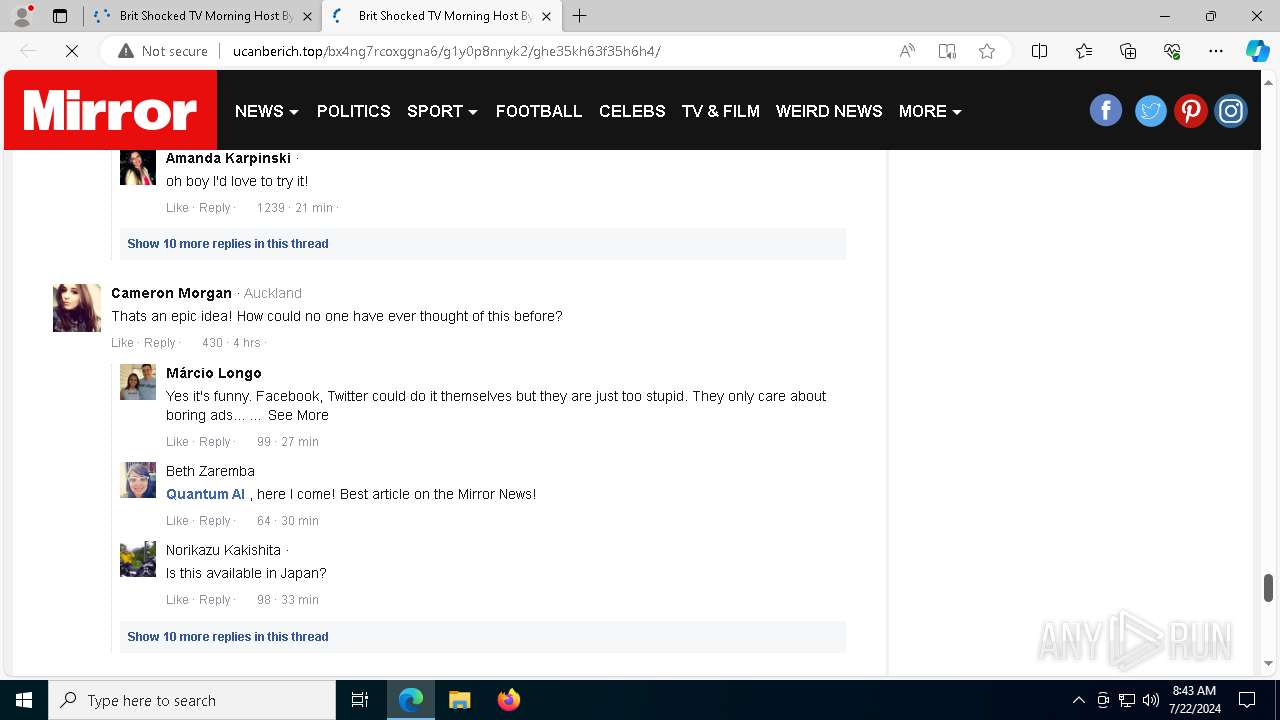Expand See More in Márcio Longo's comment
Image resolution: width=1280 pixels, height=720 pixels.
click(298, 415)
